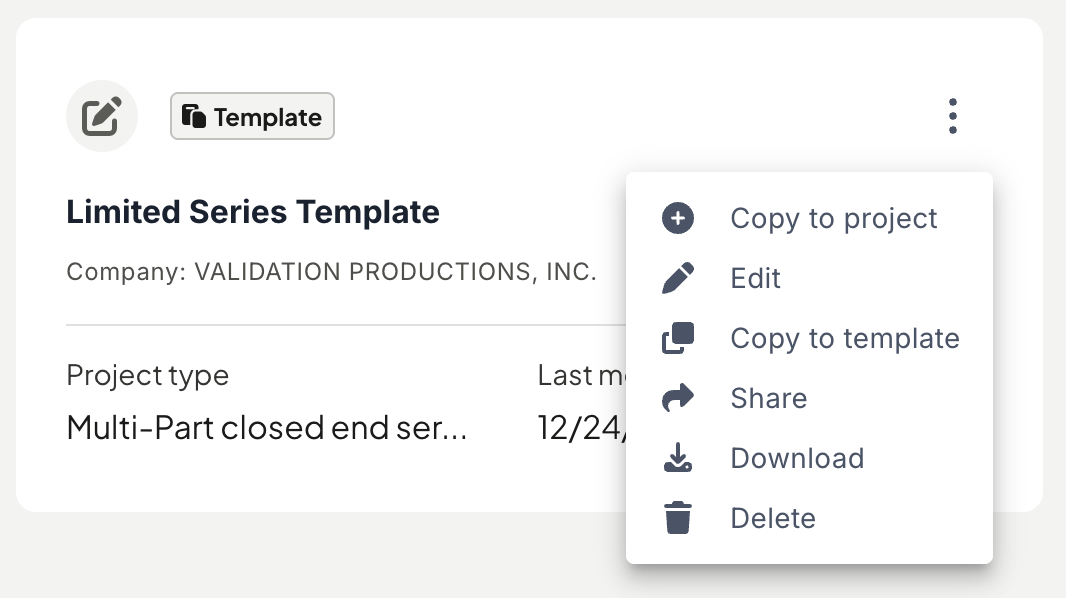Screen dimensions: 1066x598
Task: Click the copy icon inside Template badge
Action: [194, 116]
